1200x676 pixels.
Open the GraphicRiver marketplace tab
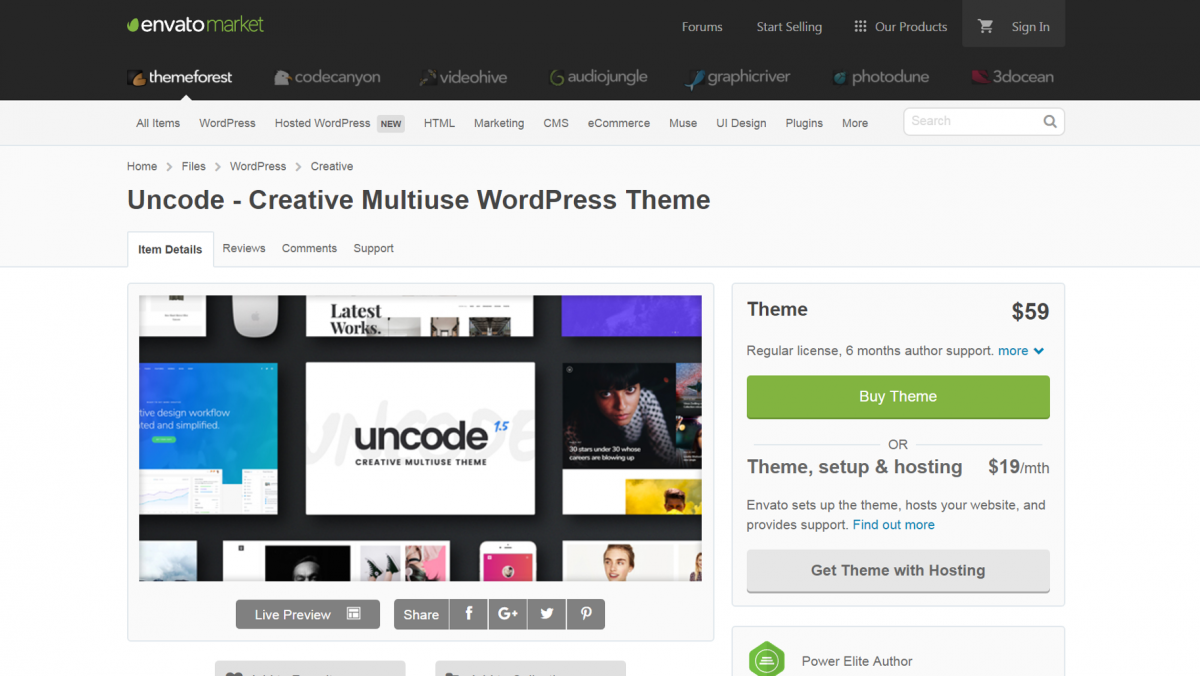click(x=738, y=77)
